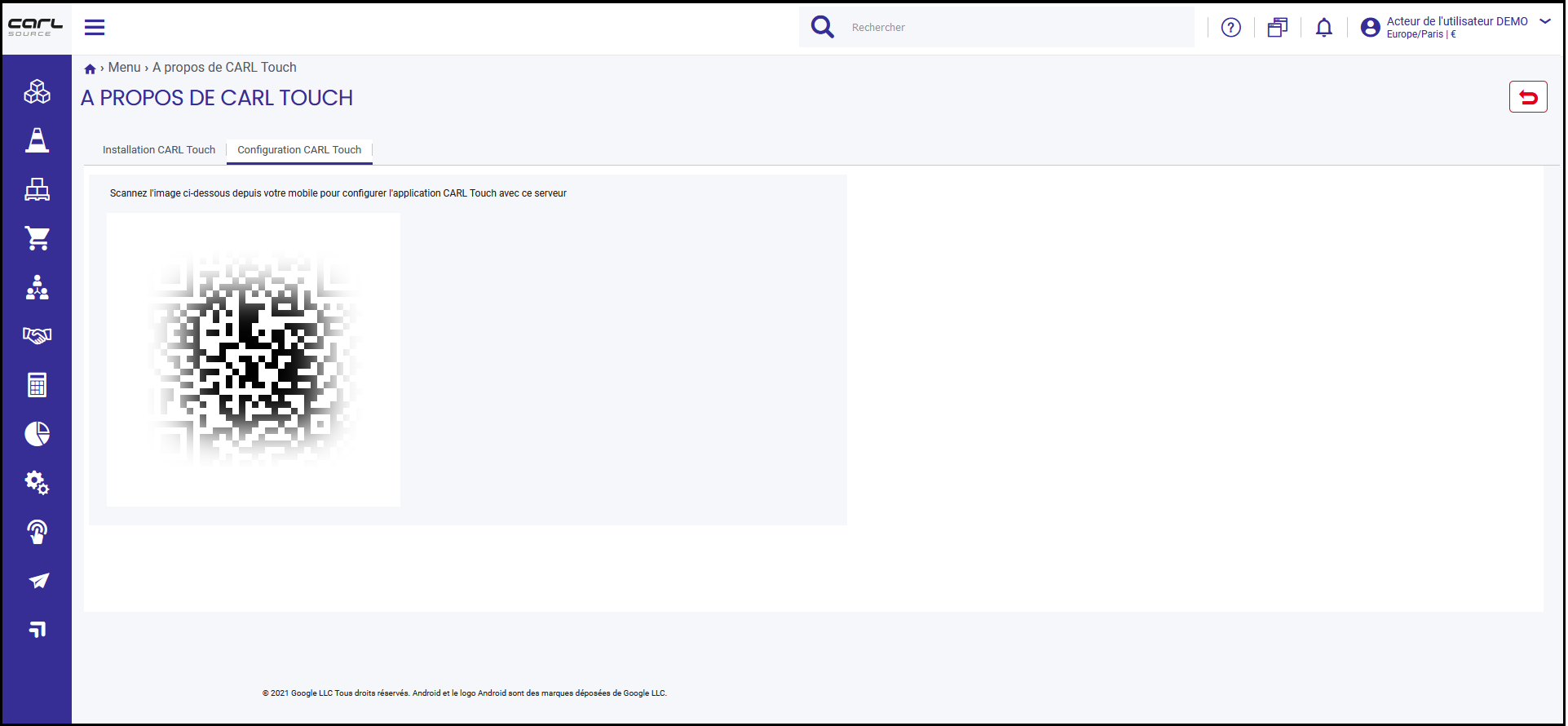
Task: Open the pie chart sidebar icon
Action: 37,434
